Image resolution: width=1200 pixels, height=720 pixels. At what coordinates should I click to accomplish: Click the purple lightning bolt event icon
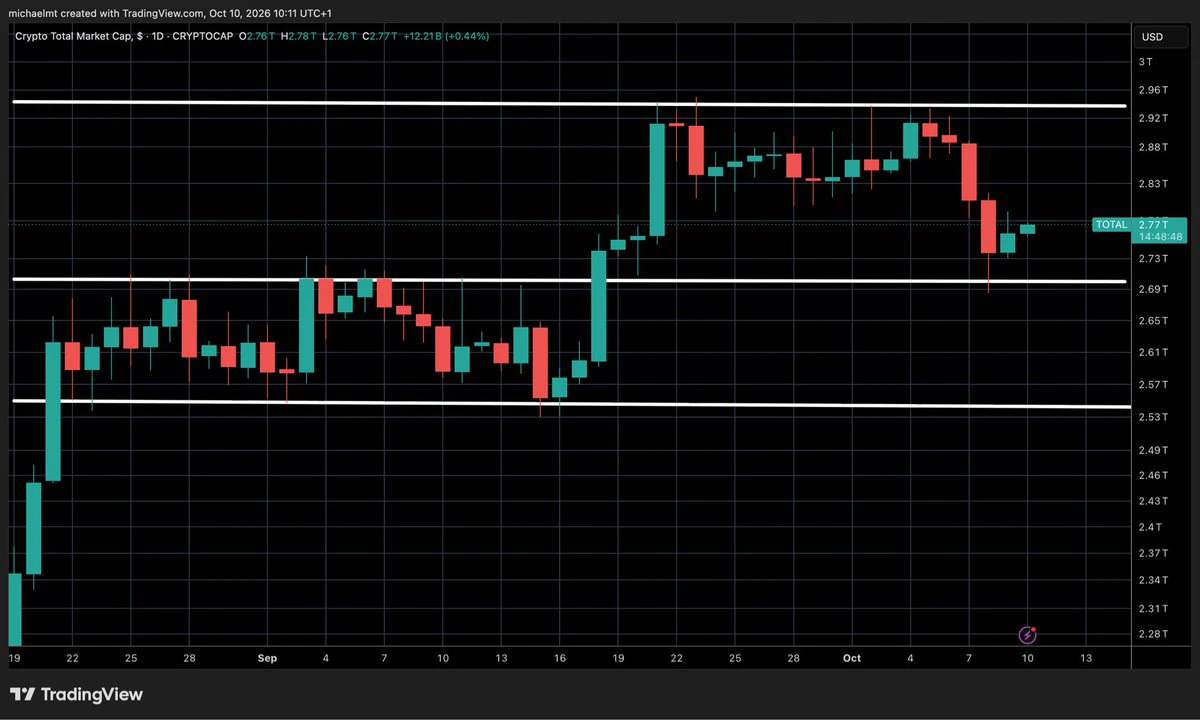(1027, 634)
